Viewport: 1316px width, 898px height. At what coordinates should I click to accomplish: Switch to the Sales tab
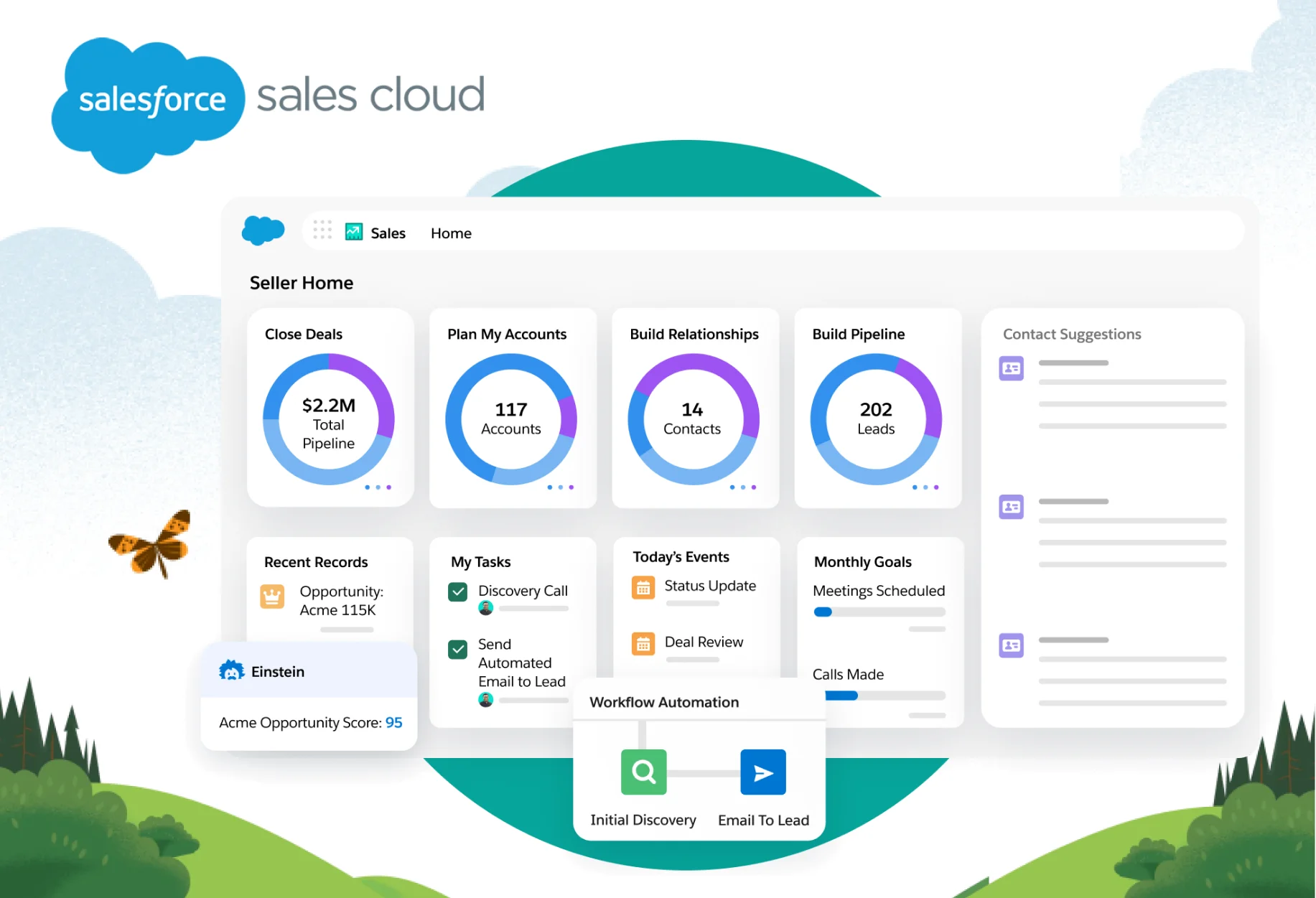tap(388, 233)
